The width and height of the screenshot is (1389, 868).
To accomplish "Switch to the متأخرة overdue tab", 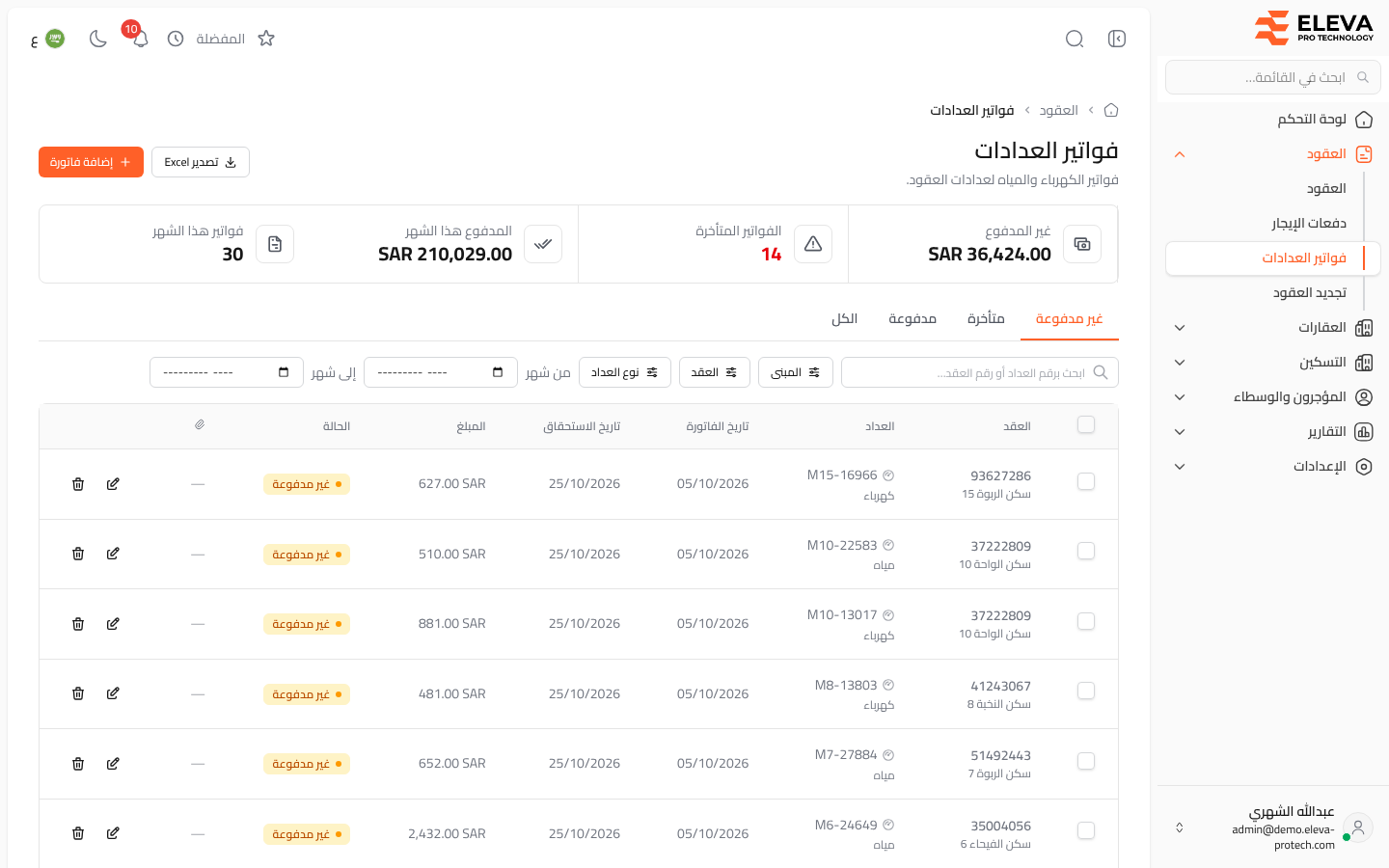I will coord(986,319).
